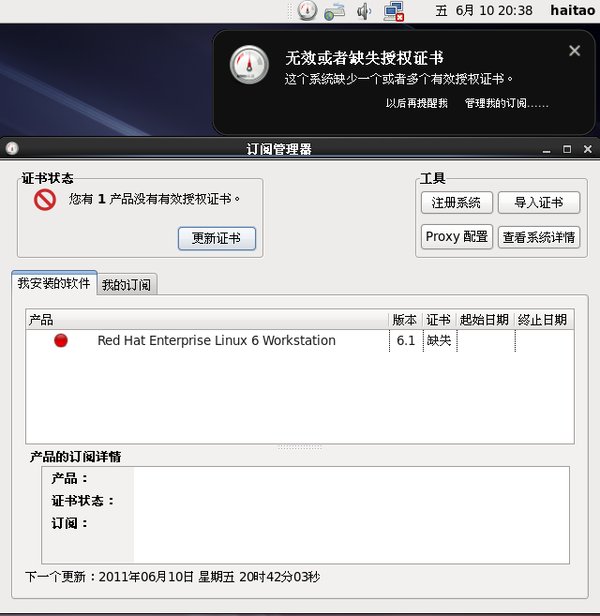Dismiss the invalid certificate notification
The width and height of the screenshot is (600, 616).
pyautogui.click(x=574, y=51)
